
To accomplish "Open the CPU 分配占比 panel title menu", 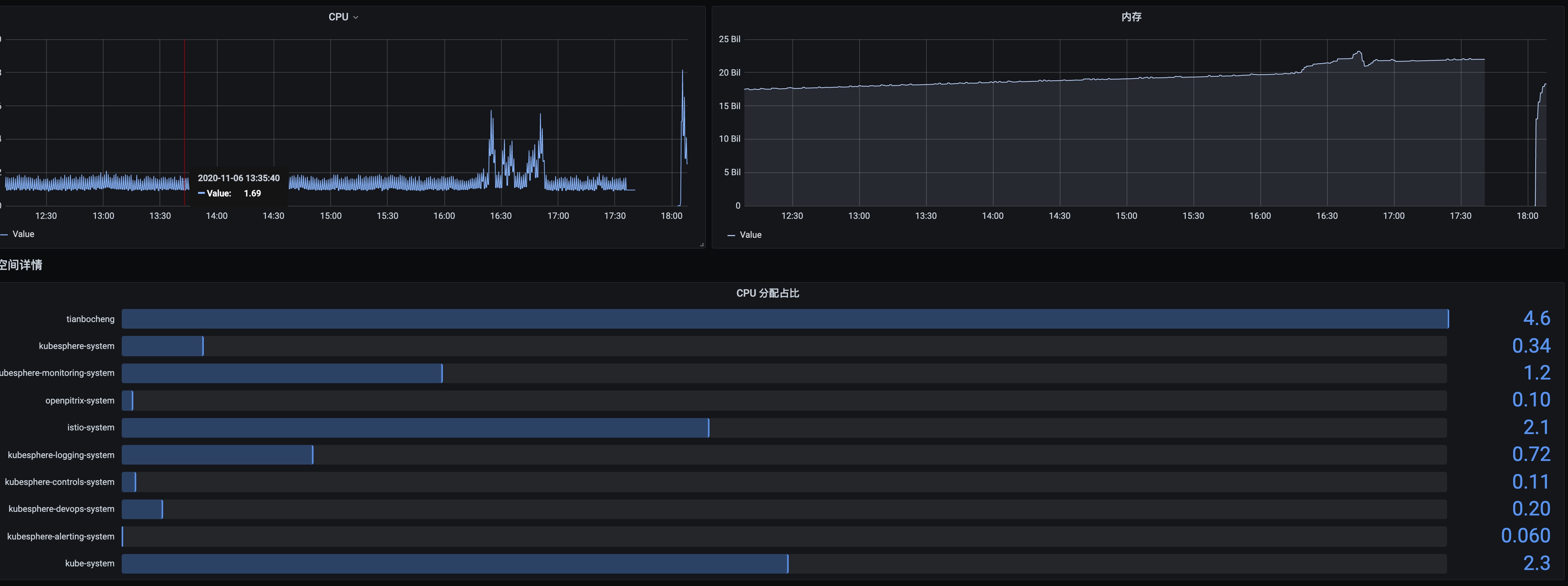I will tap(767, 293).
